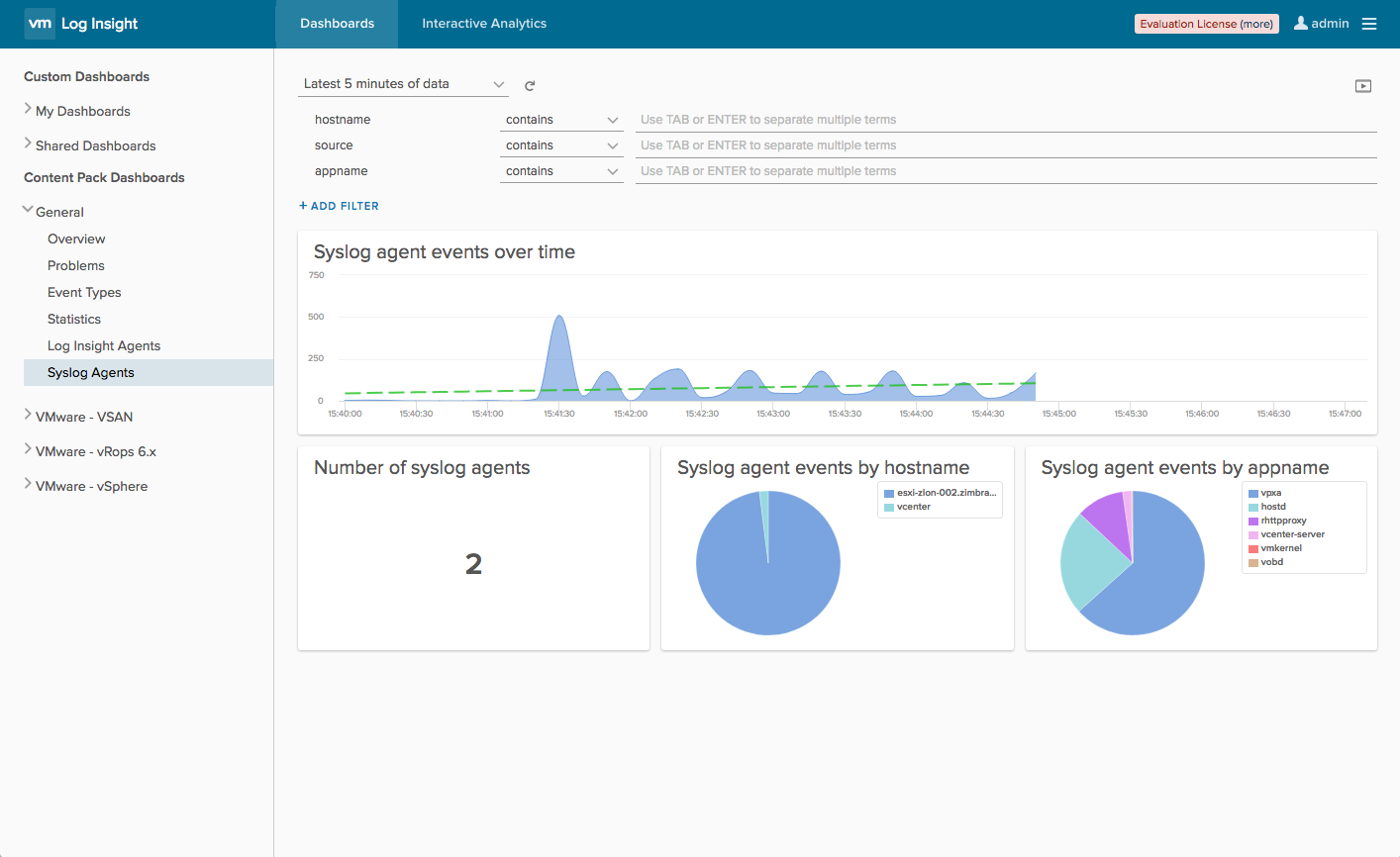Open presentation mode play icon
The image size is (1400, 857).
click(x=1363, y=86)
